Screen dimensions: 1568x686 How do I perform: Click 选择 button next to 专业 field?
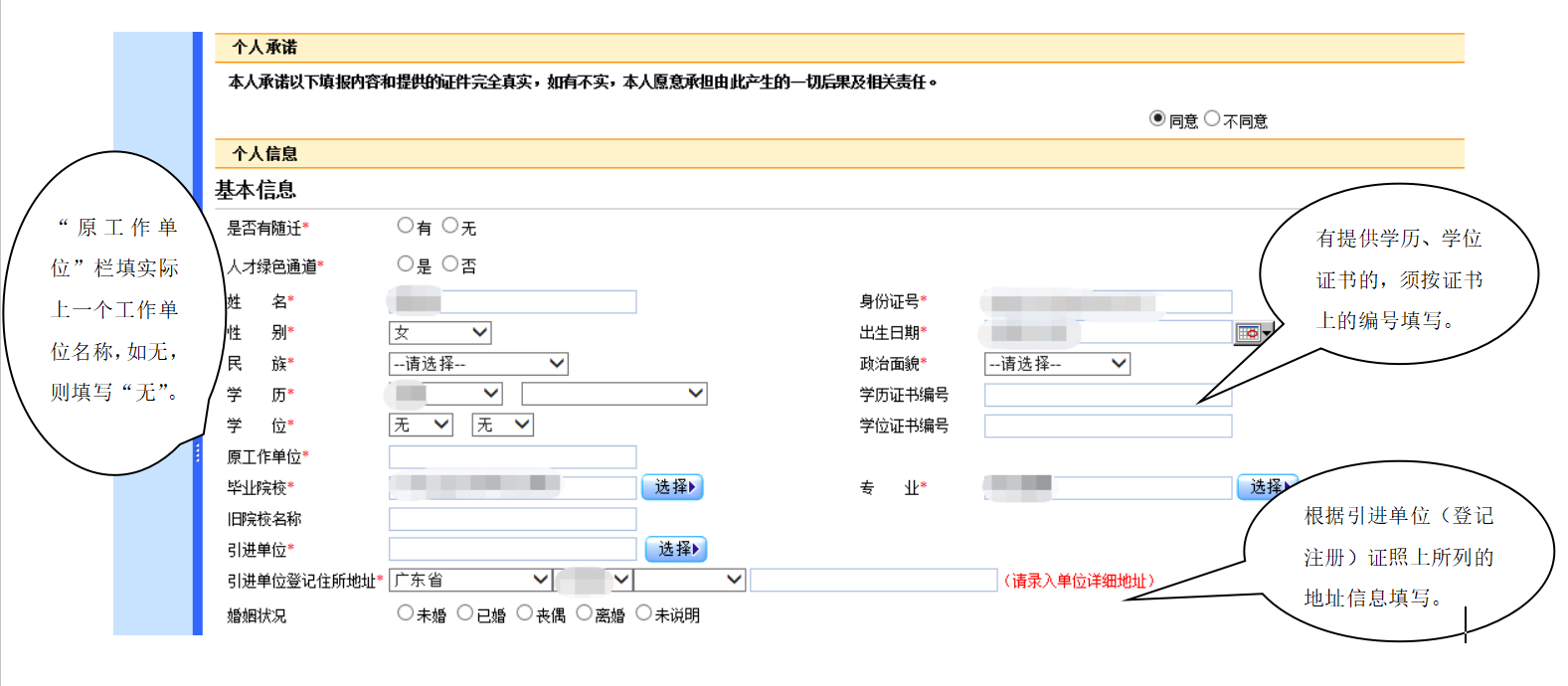pyautogui.click(x=1265, y=487)
